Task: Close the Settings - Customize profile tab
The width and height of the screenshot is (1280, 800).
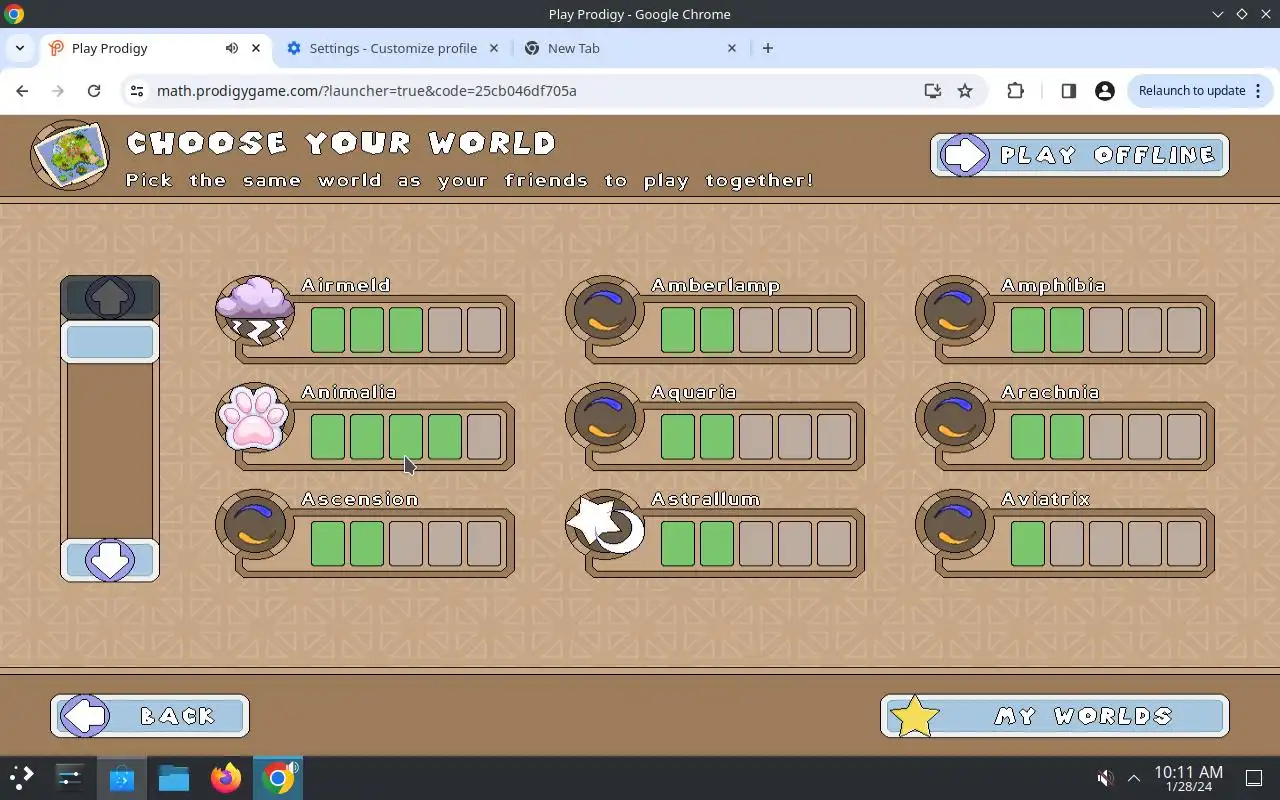Action: tap(494, 48)
